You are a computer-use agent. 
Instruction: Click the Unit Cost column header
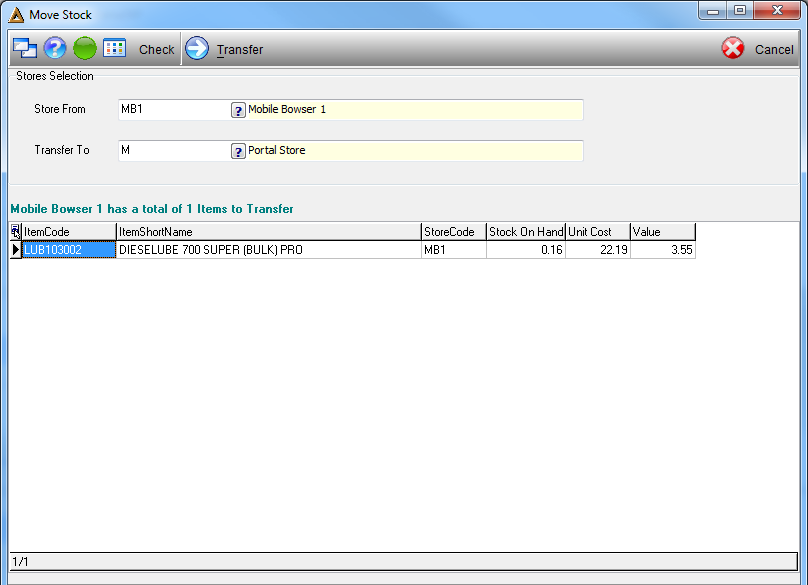pos(598,232)
